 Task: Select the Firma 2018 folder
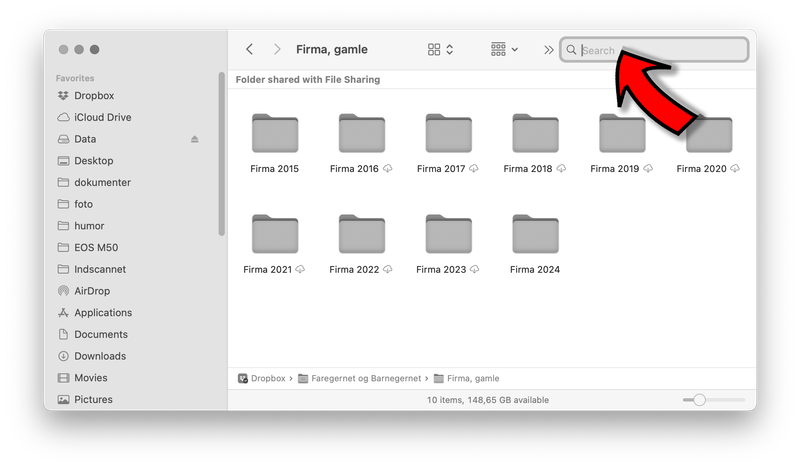coord(535,133)
